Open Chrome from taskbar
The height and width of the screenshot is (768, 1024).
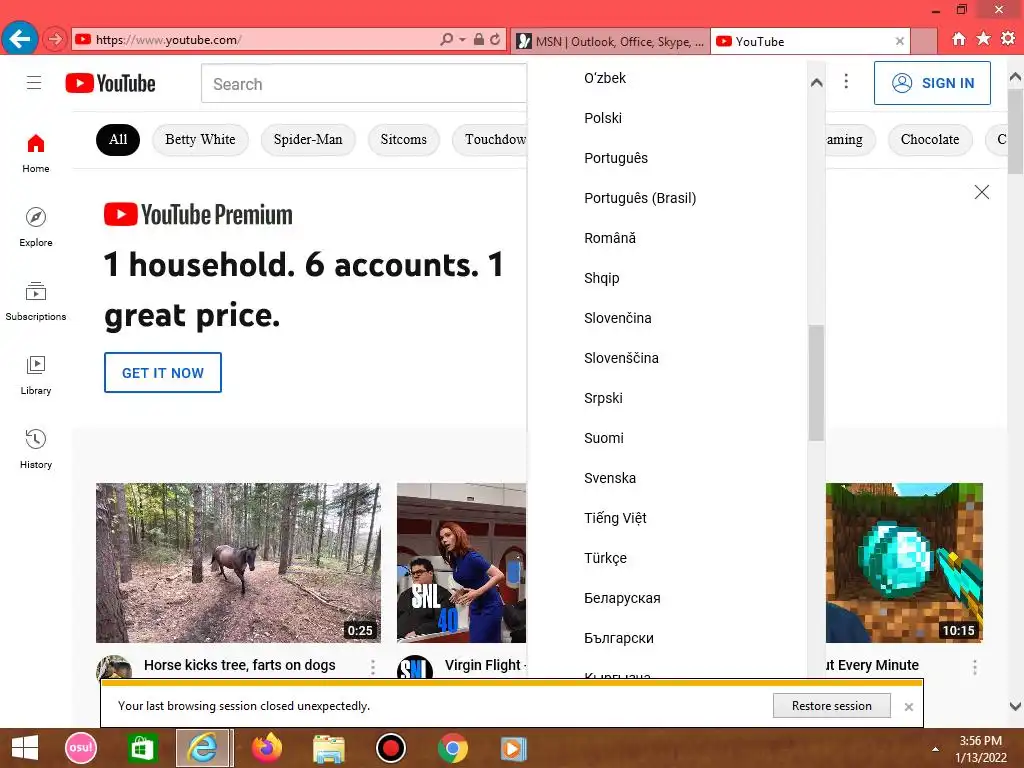453,748
